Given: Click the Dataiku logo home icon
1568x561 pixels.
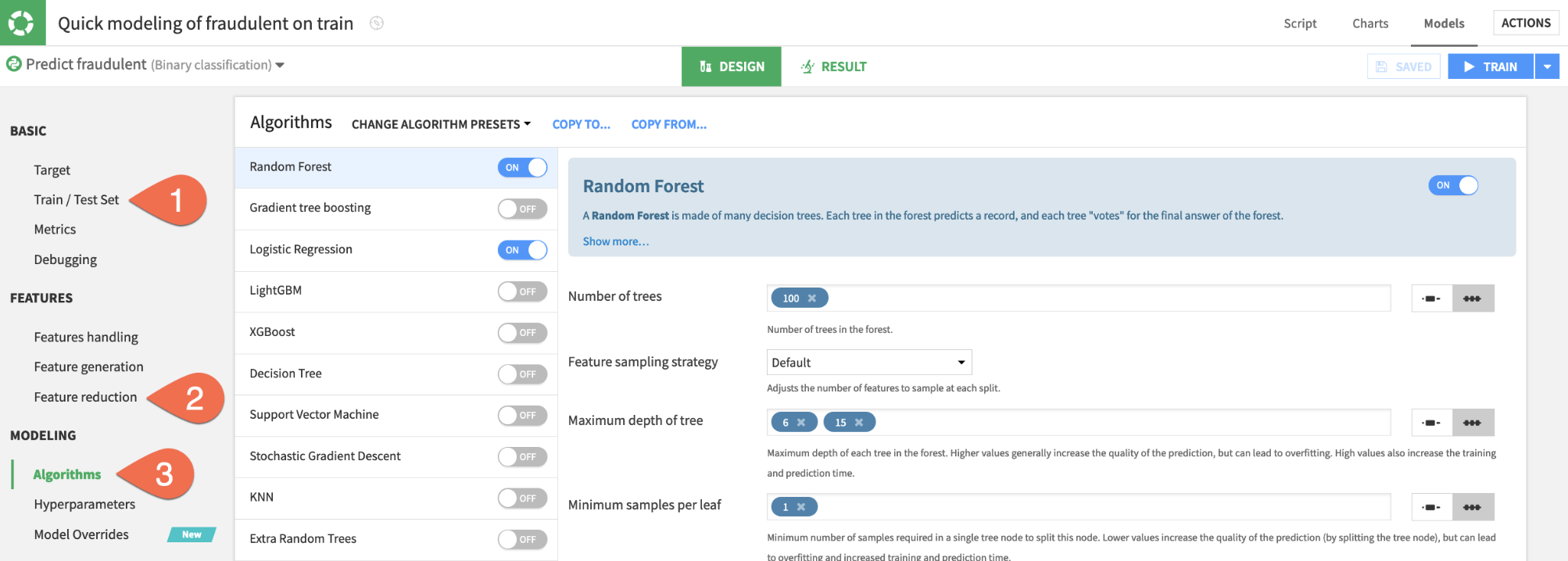Looking at the screenshot, I should click(22, 23).
